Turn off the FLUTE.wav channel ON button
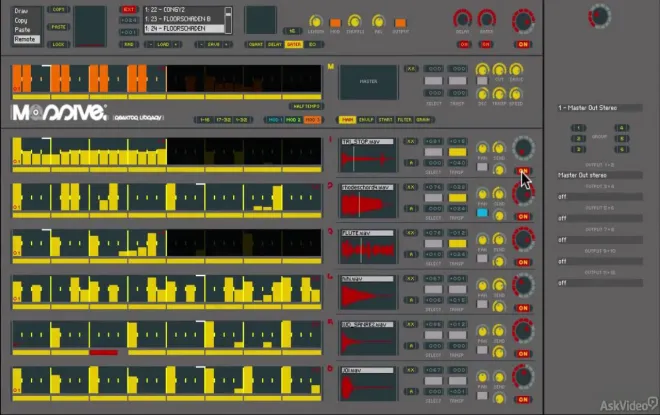Screen dimensions: 660x415 pos(523,262)
